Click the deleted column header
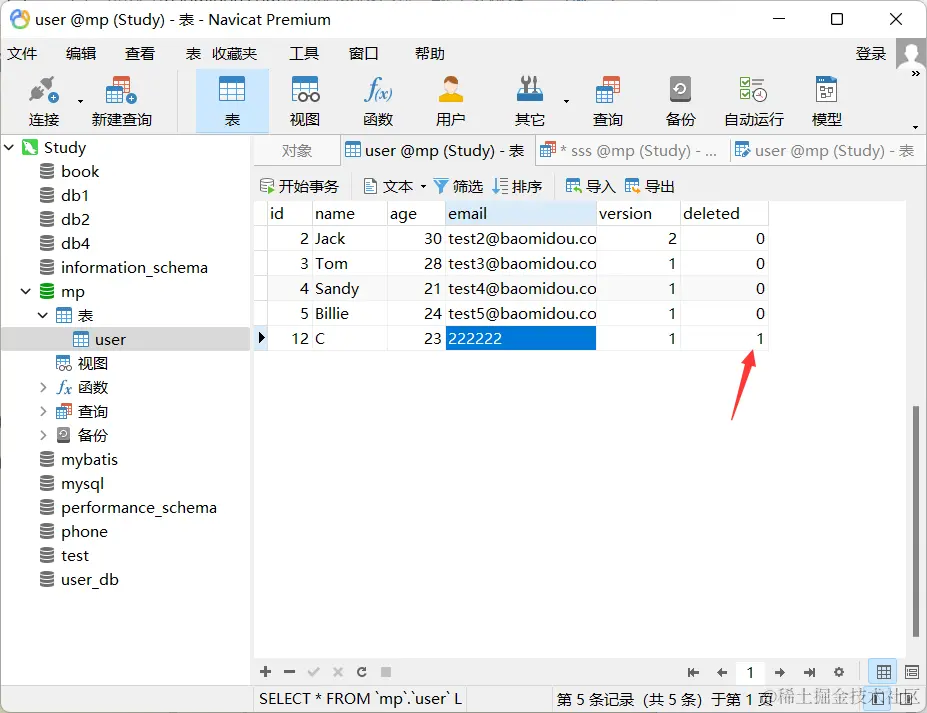Image resolution: width=927 pixels, height=713 pixels. (724, 213)
